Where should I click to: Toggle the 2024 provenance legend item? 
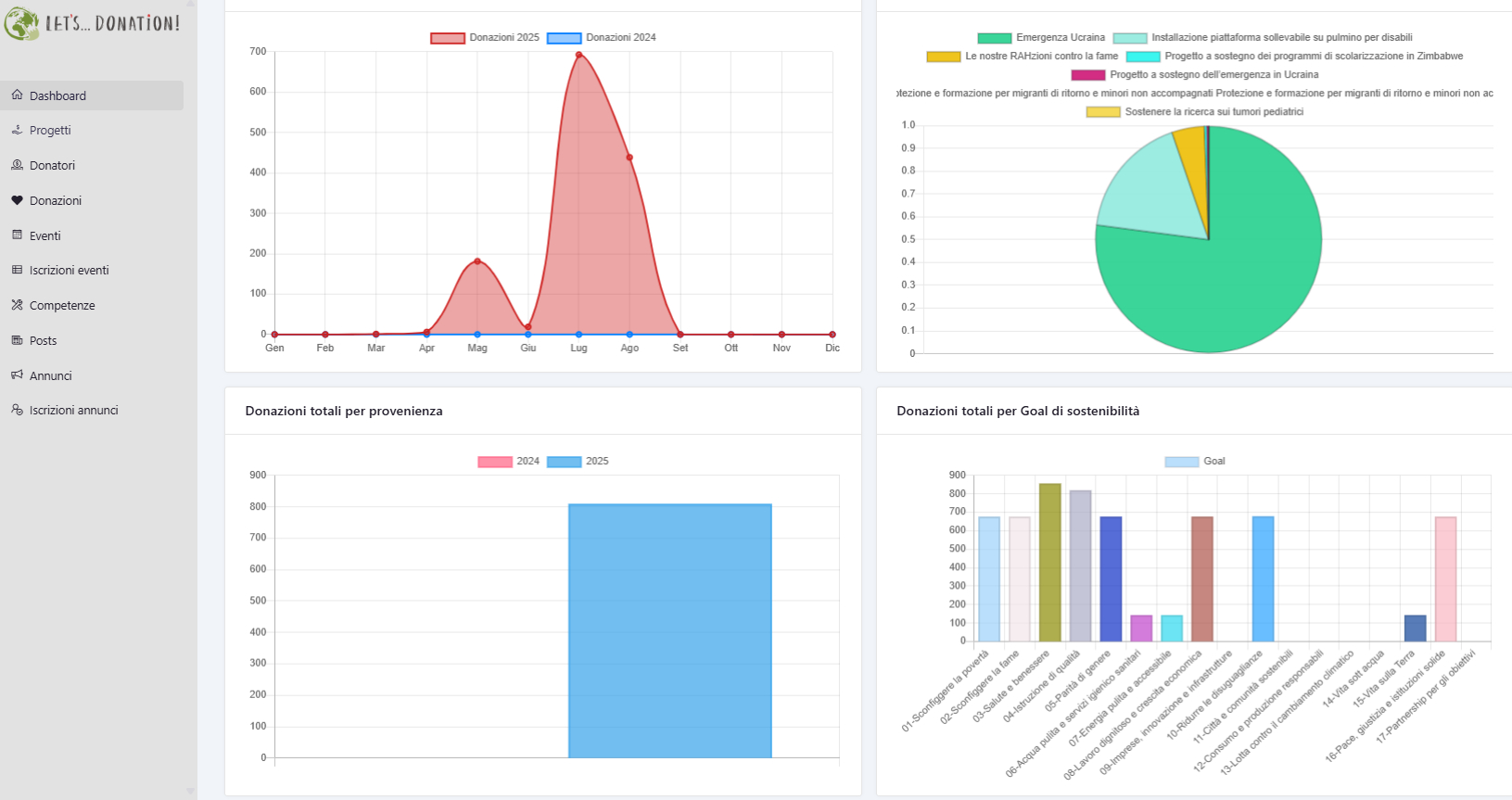click(508, 462)
